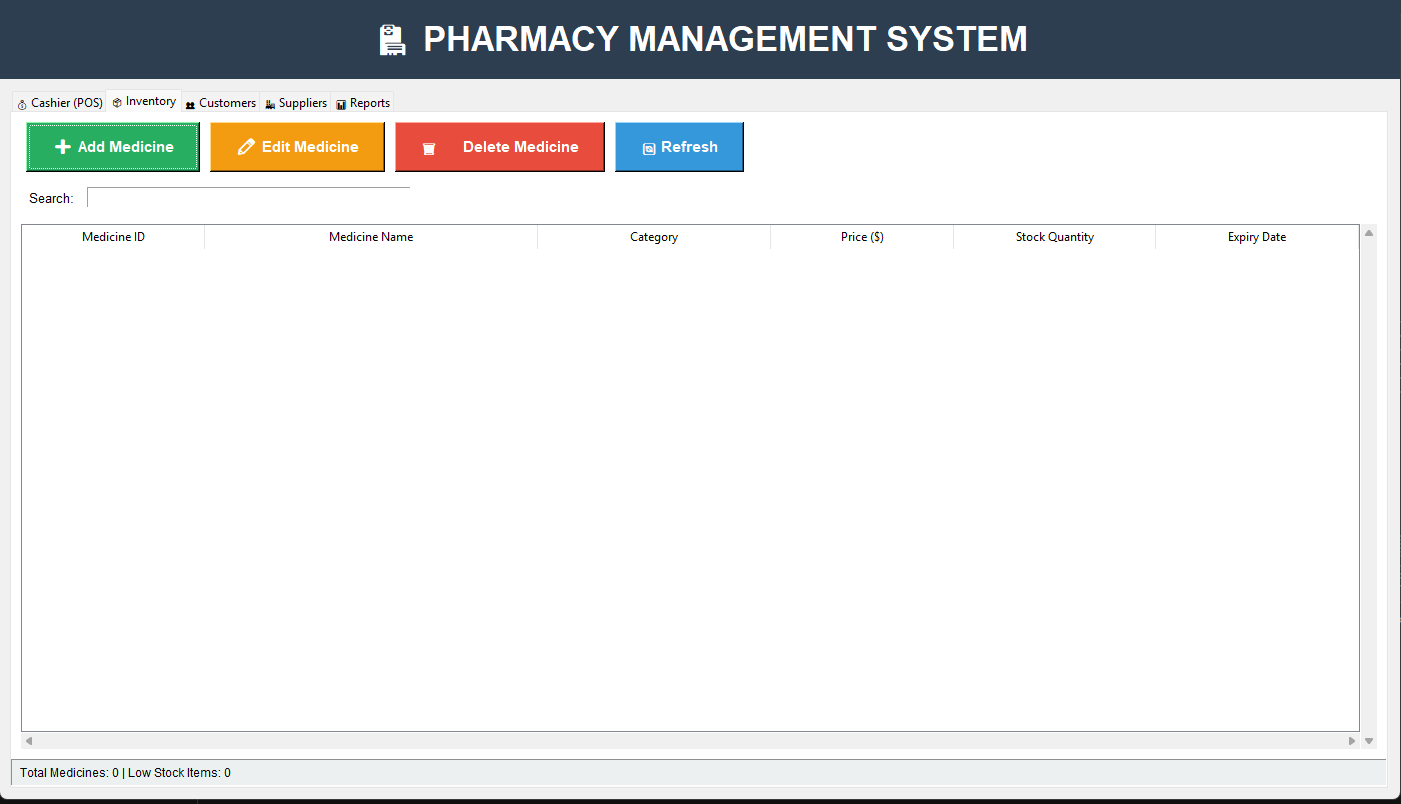
Task: Sort by the Price ($) column header
Action: [x=861, y=237]
